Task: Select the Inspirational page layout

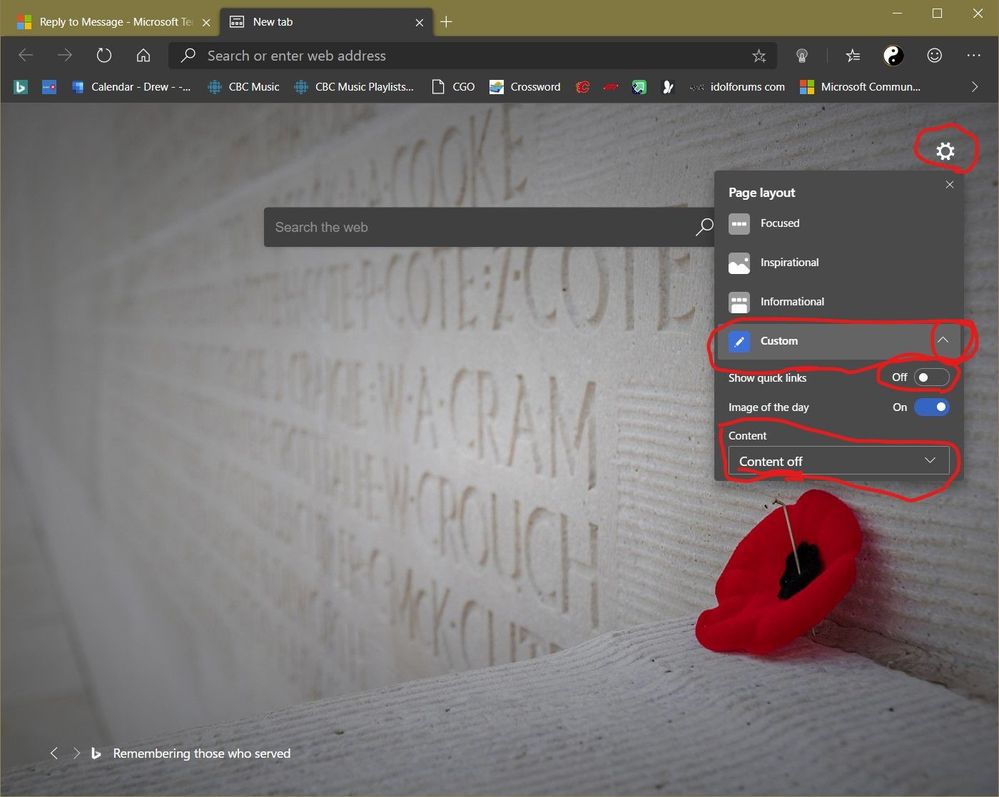Action: coord(838,262)
